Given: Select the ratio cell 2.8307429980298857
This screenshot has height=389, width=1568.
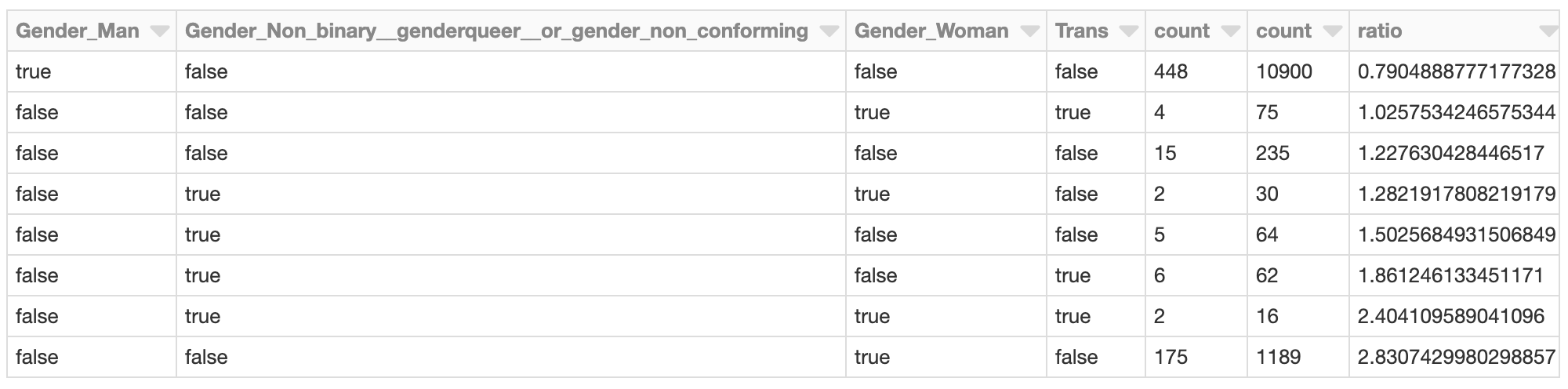Looking at the screenshot, I should tap(1456, 358).
